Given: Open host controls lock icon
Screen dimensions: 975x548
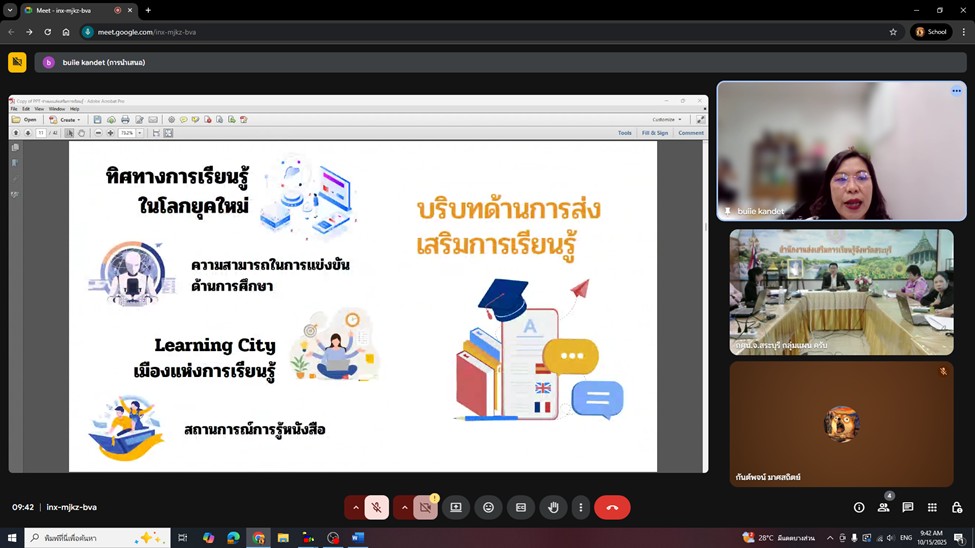Looking at the screenshot, I should tap(957, 508).
